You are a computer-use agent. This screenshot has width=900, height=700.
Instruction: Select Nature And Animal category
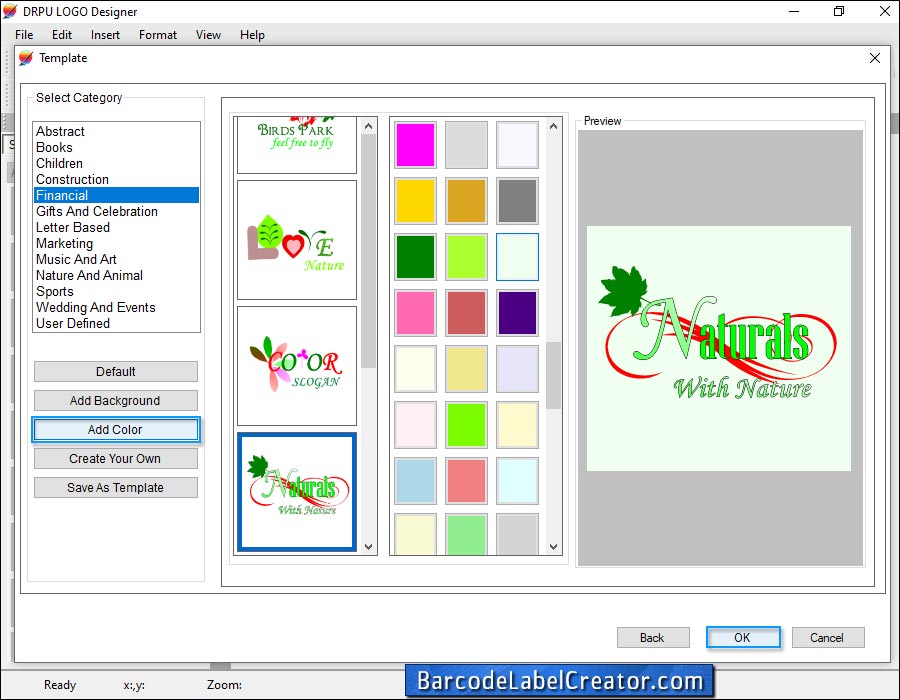[117, 275]
